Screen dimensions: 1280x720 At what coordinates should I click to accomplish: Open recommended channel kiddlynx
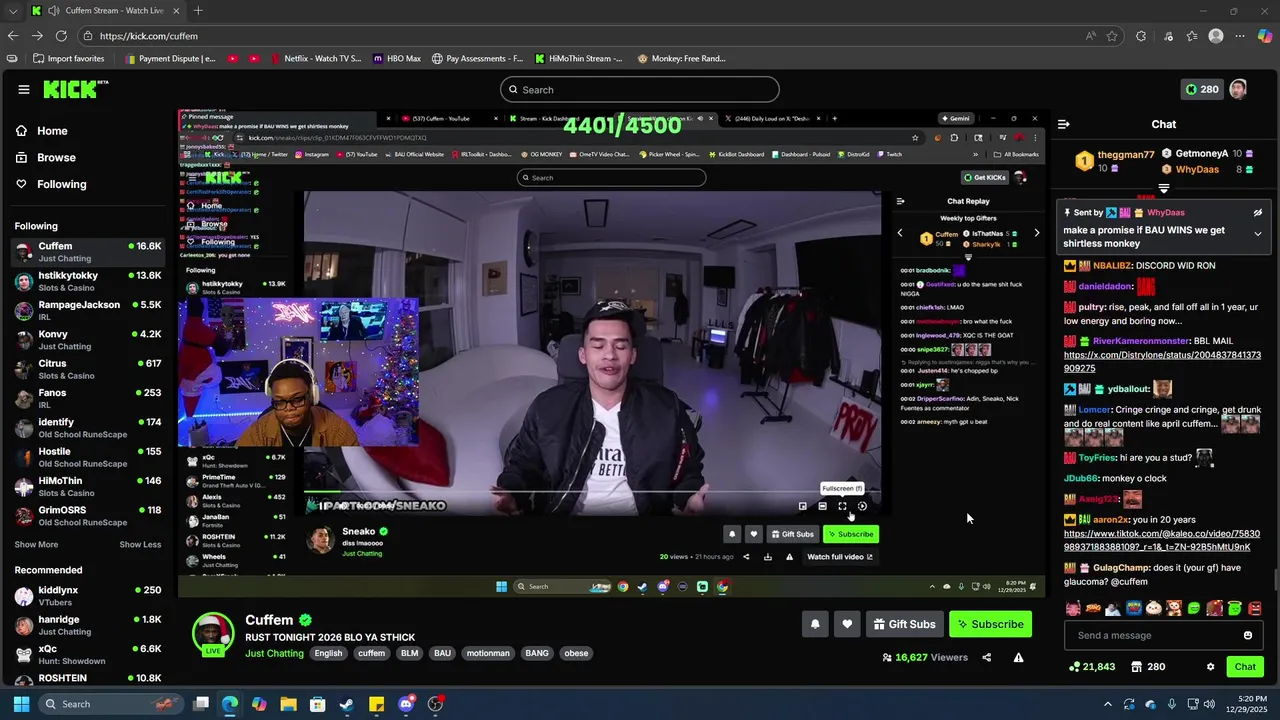pos(88,596)
